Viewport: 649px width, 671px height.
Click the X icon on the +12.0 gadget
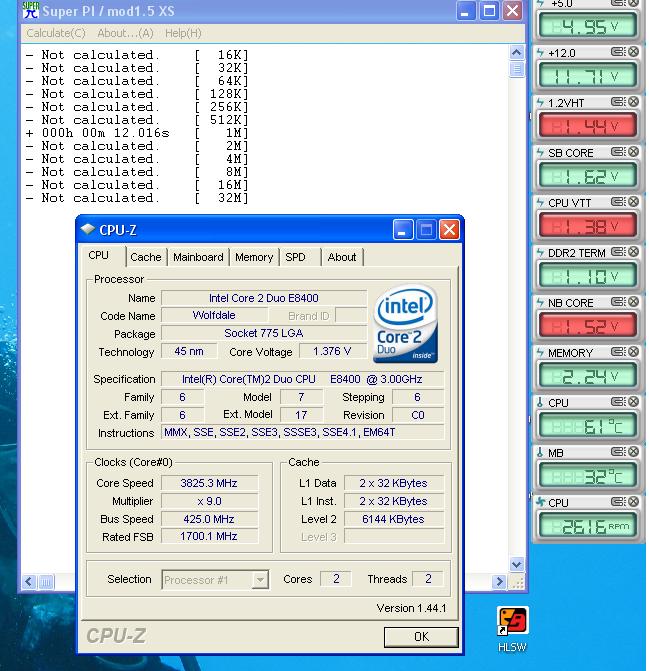click(634, 52)
